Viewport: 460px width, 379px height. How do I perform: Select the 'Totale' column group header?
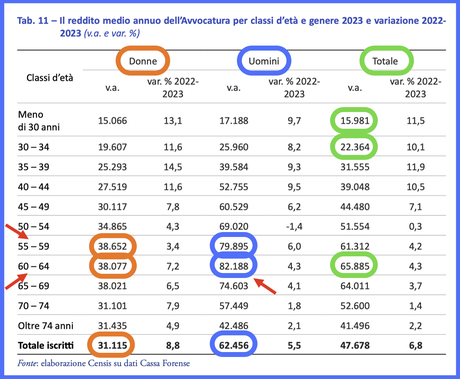(x=385, y=61)
